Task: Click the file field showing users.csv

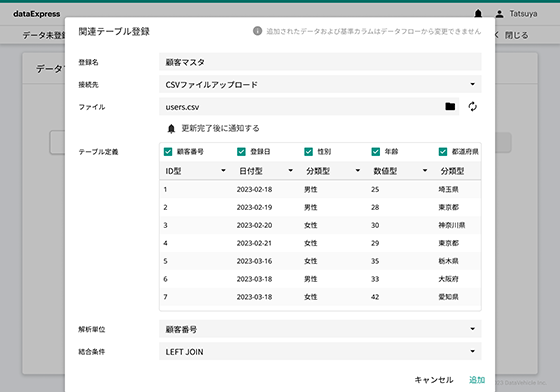Action: tap(309, 106)
